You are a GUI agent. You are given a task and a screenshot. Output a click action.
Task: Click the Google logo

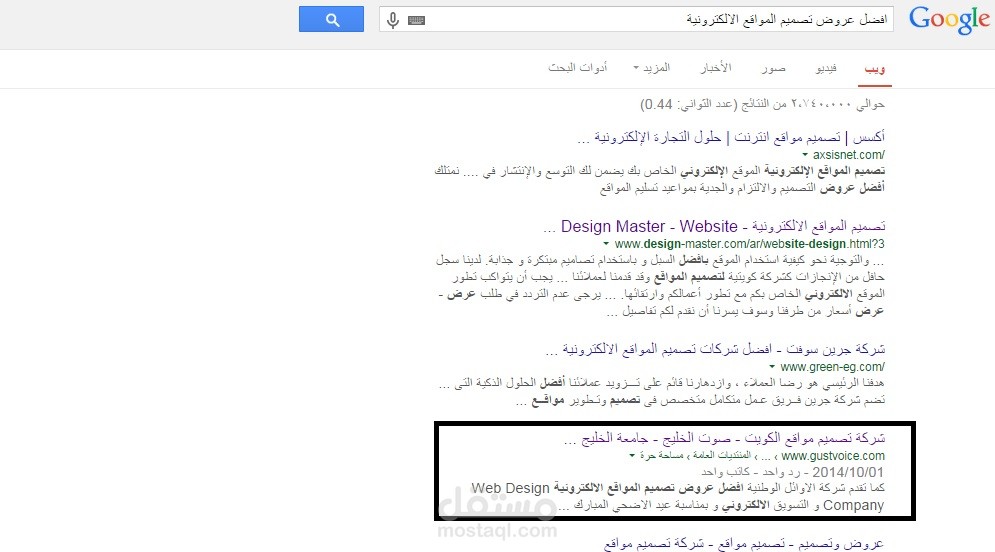click(949, 20)
